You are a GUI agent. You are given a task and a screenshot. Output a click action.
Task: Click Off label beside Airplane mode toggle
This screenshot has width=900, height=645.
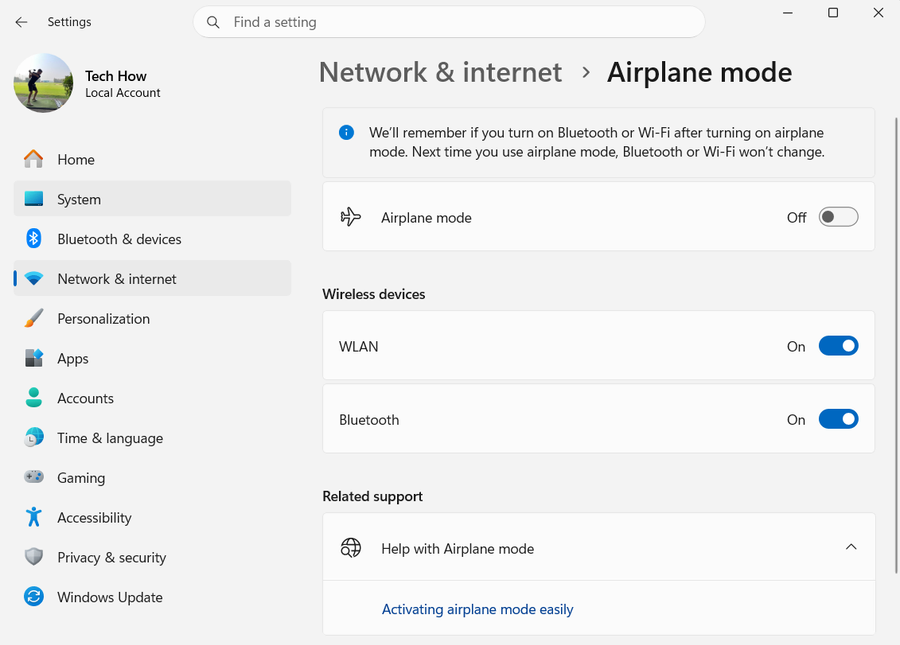point(797,217)
